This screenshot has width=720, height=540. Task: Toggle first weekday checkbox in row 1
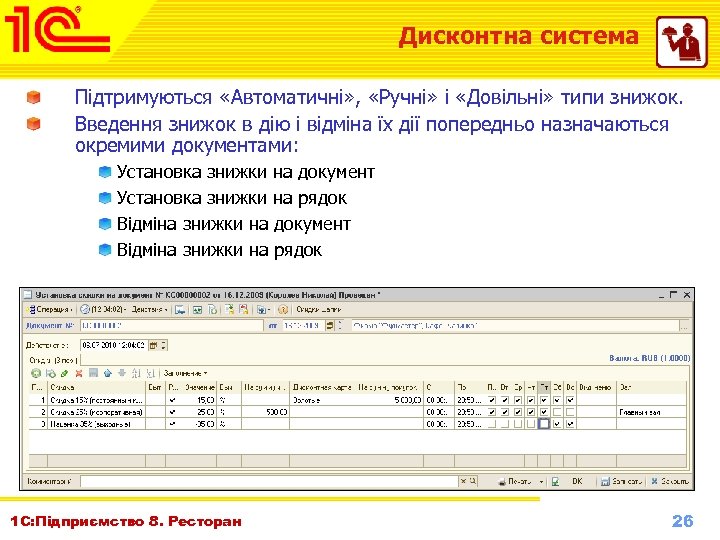click(492, 400)
